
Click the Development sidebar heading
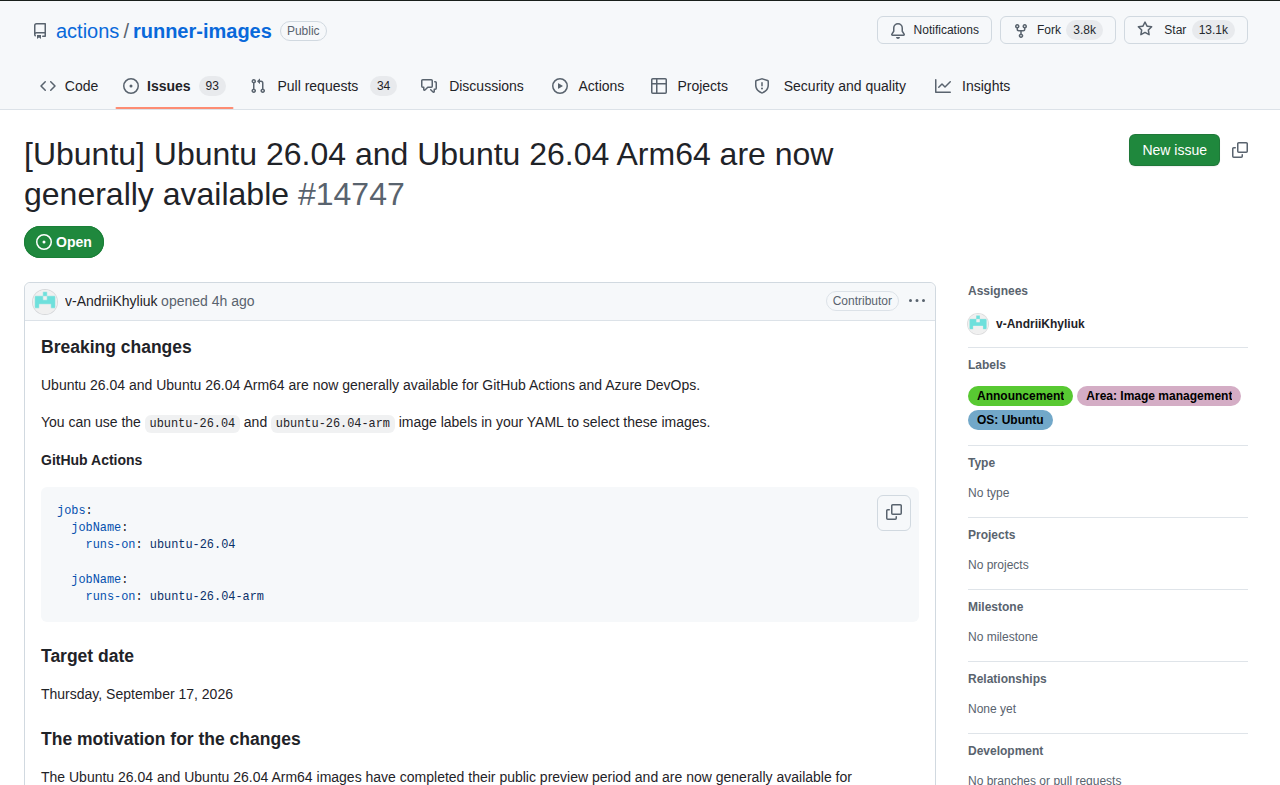(x=1005, y=751)
